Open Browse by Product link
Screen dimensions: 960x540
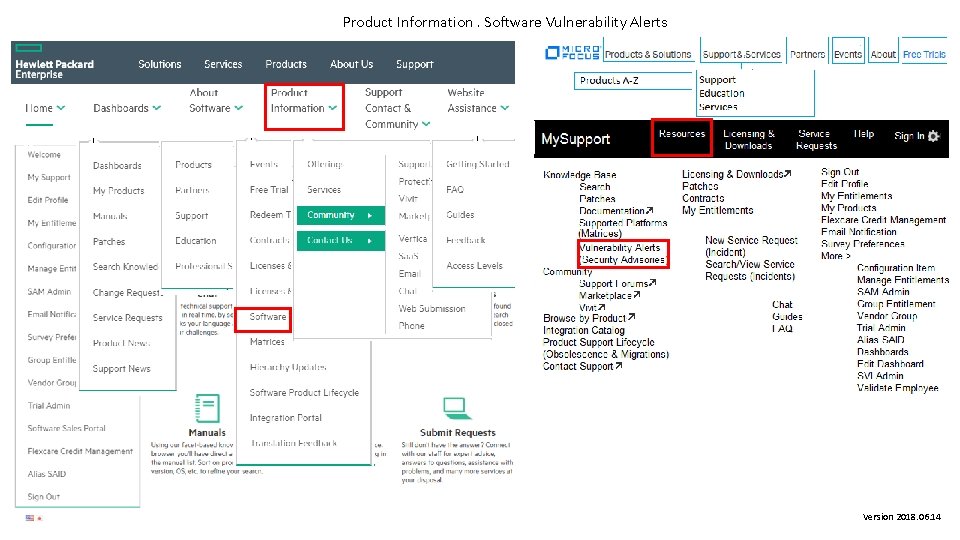[588, 318]
